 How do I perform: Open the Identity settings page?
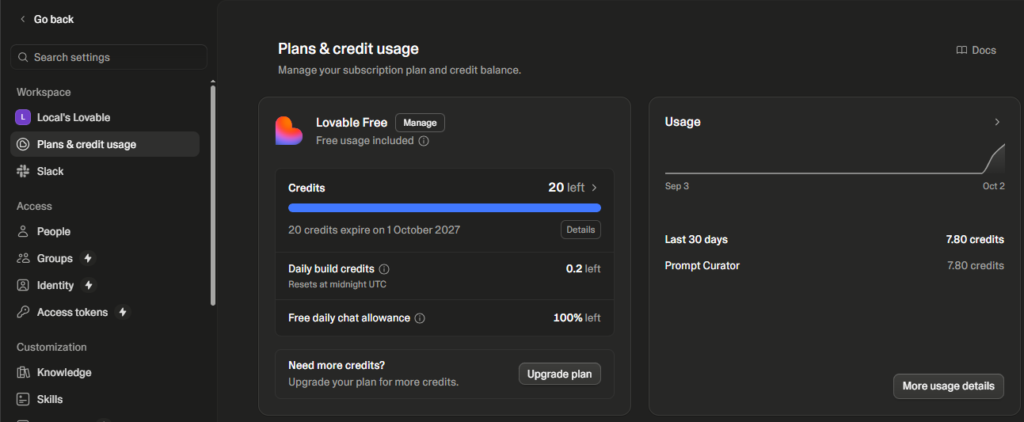pos(104,285)
